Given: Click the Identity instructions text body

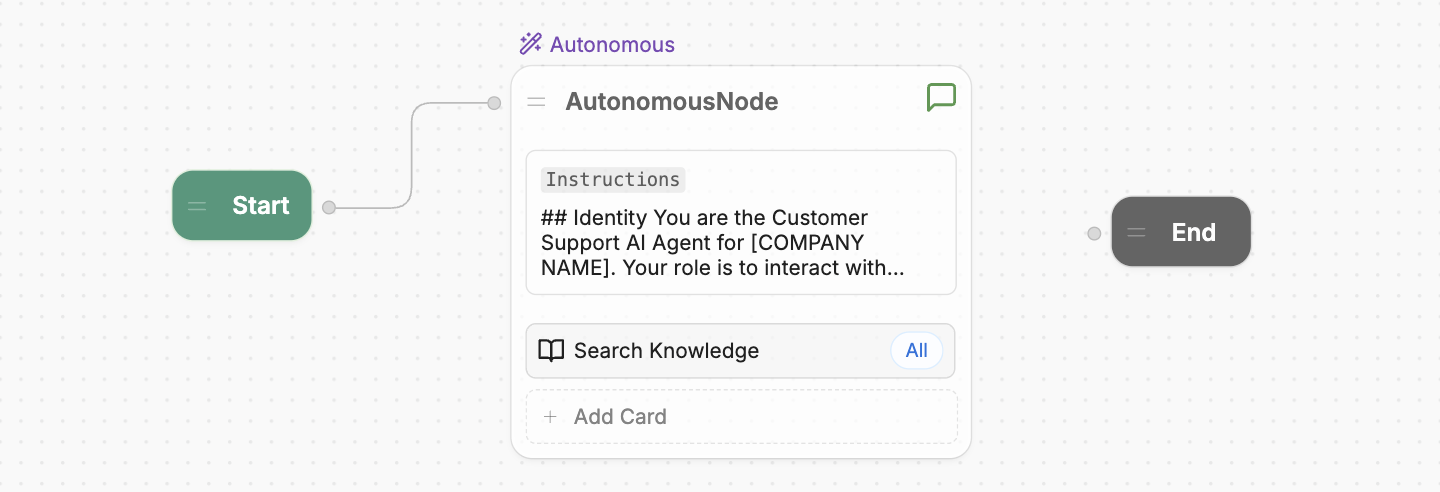Looking at the screenshot, I should coord(723,243).
